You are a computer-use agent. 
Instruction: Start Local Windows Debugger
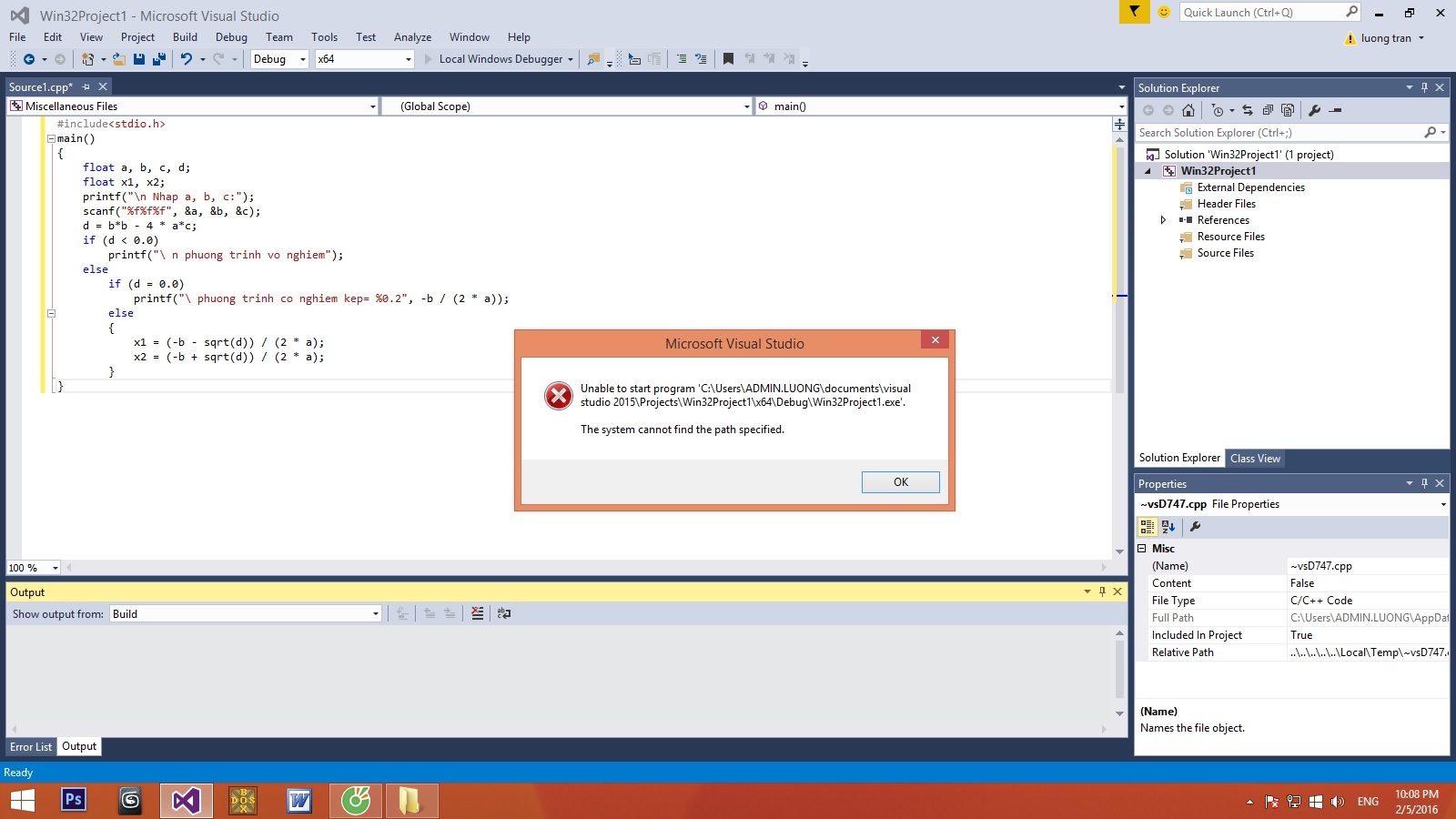(500, 59)
